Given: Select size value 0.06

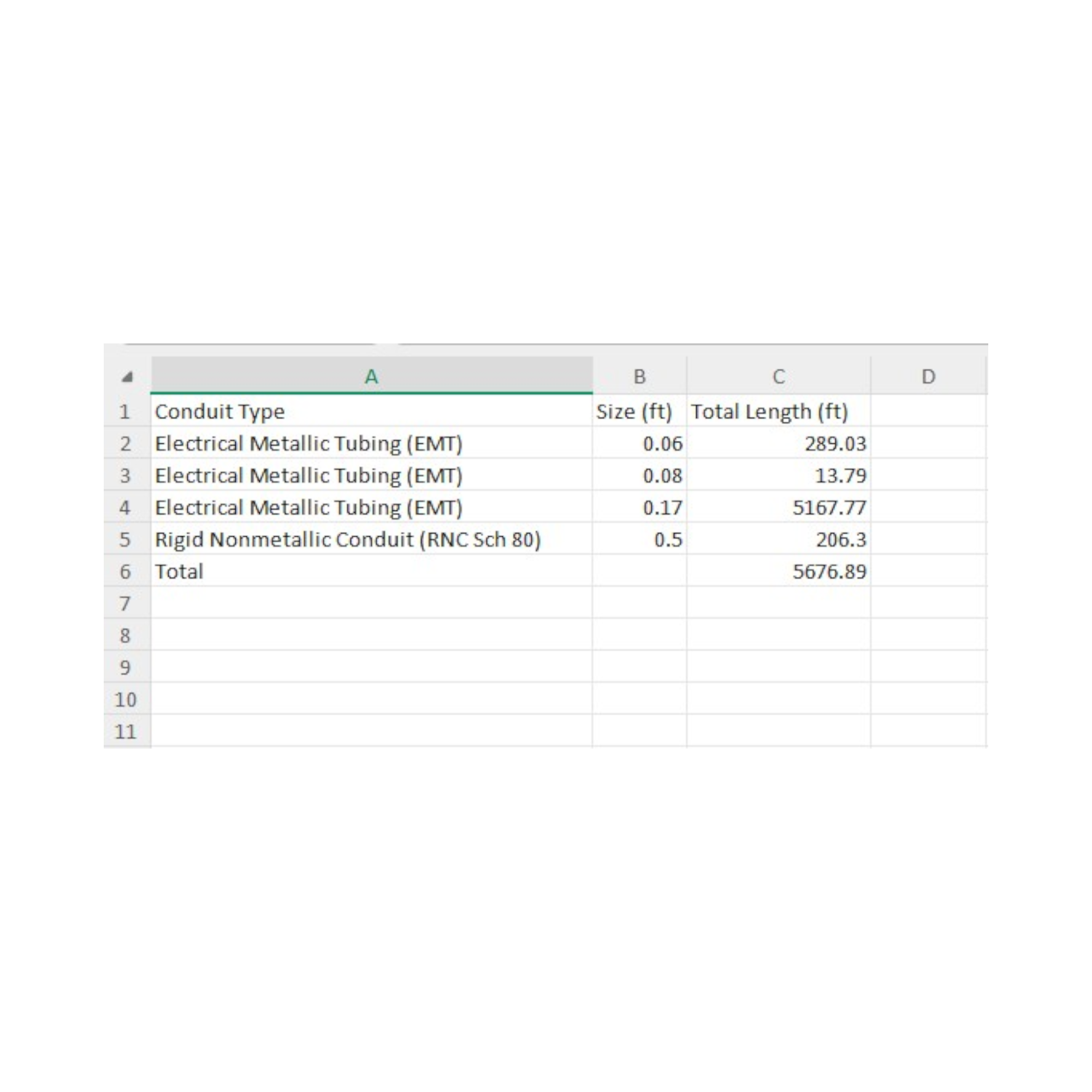Looking at the screenshot, I should 639,443.
